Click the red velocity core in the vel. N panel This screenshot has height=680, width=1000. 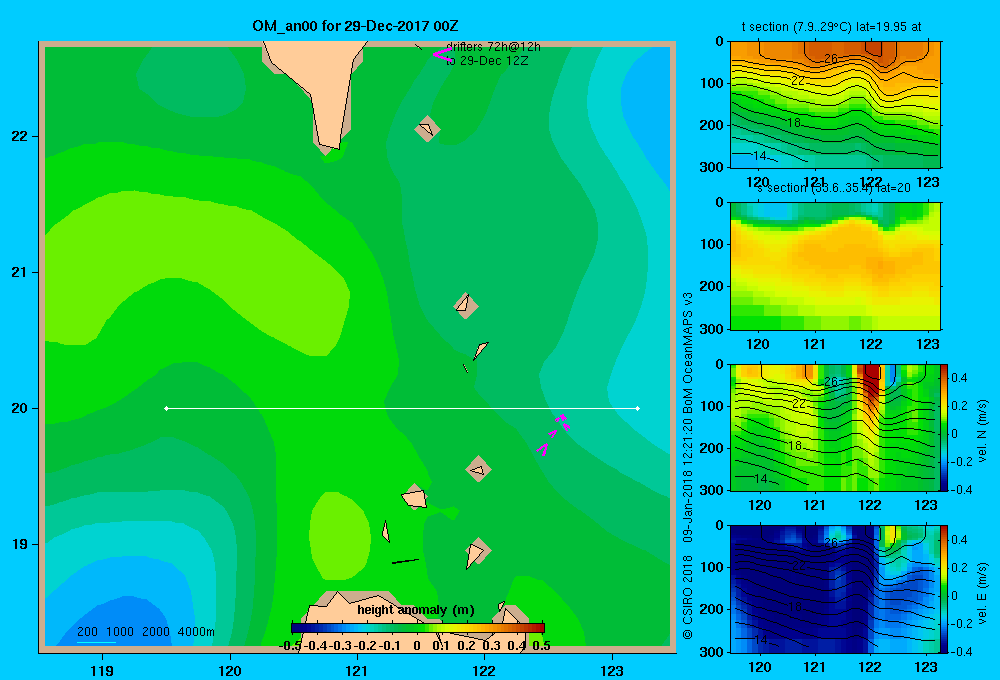[x=872, y=381]
